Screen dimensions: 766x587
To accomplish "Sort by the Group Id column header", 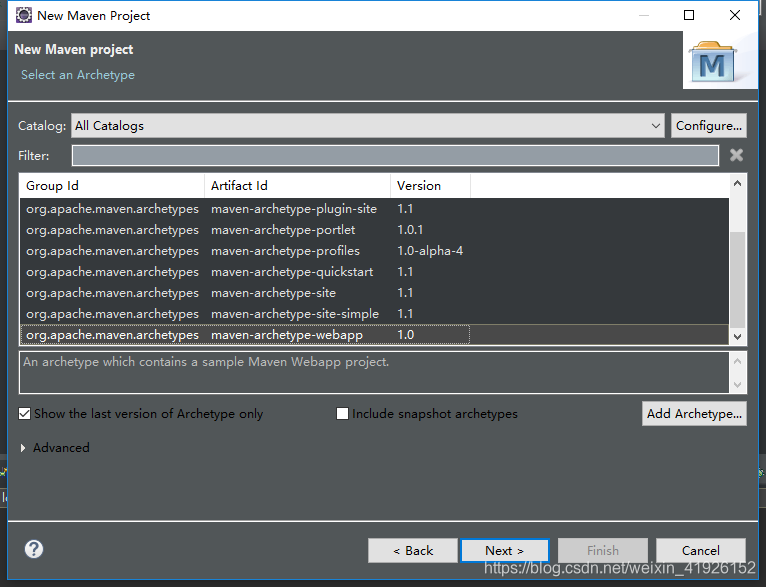I will [x=112, y=186].
